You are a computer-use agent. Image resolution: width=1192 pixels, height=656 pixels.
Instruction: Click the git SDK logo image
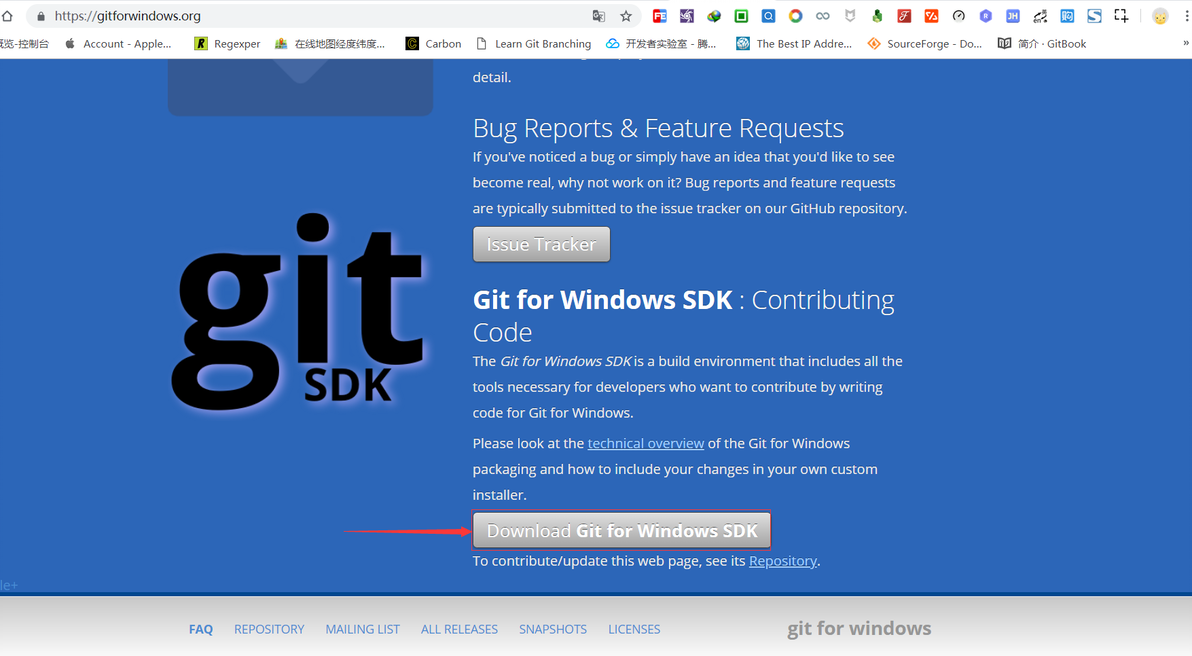298,312
